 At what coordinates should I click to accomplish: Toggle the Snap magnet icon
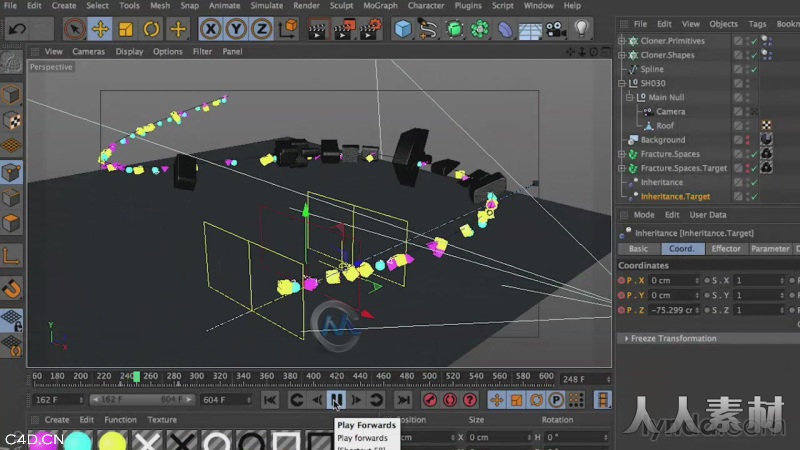pyautogui.click(x=11, y=288)
